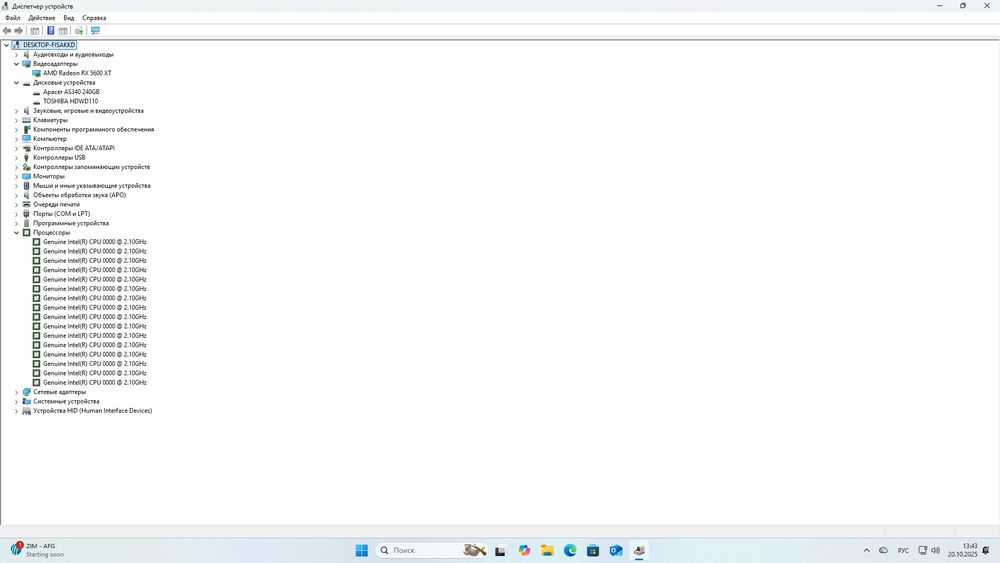Viewport: 1000px width, 563px height.
Task: Click the Поиск taskbar search box
Action: click(432, 550)
